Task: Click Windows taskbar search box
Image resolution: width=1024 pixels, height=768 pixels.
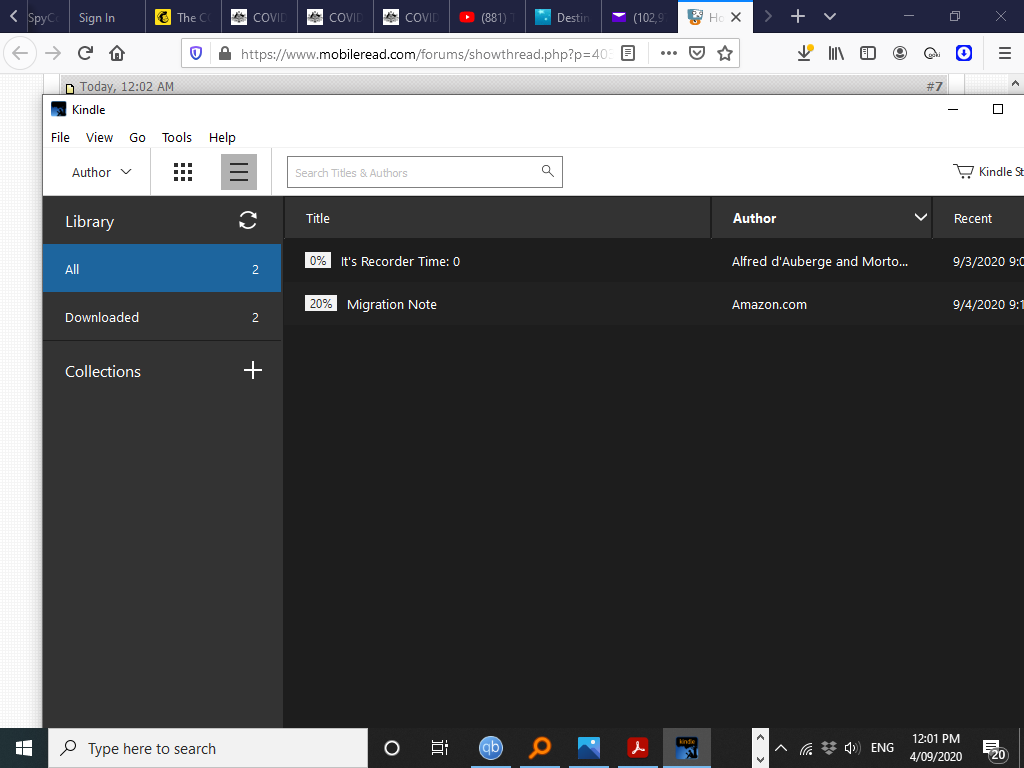Action: point(208,748)
